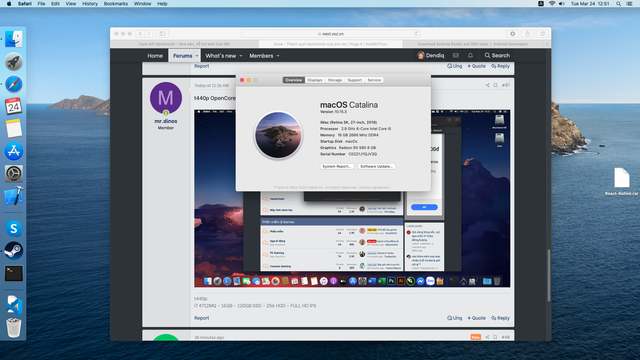Switch to the Displays tab
The image size is (640, 360).
315,80
